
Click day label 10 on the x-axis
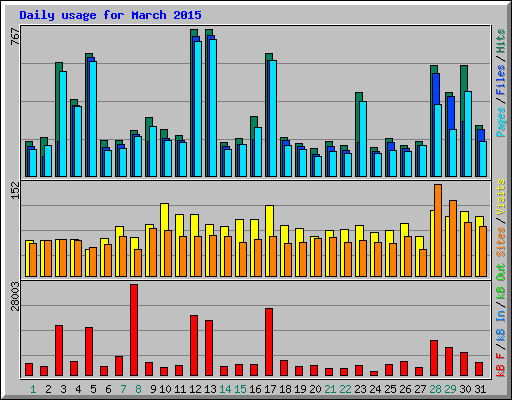click(x=165, y=389)
